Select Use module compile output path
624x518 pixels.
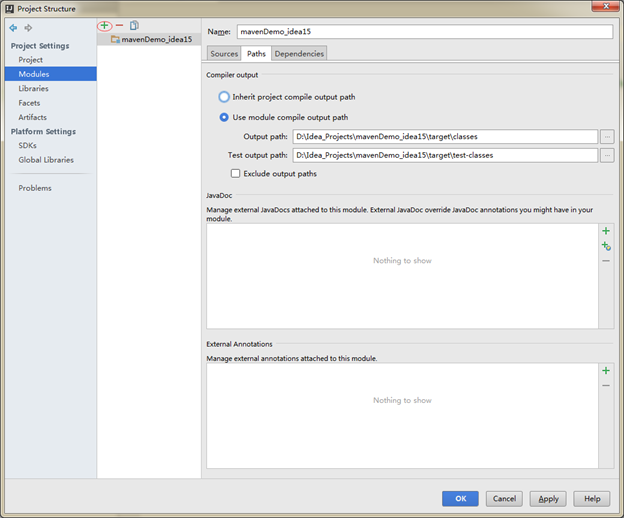click(x=224, y=117)
